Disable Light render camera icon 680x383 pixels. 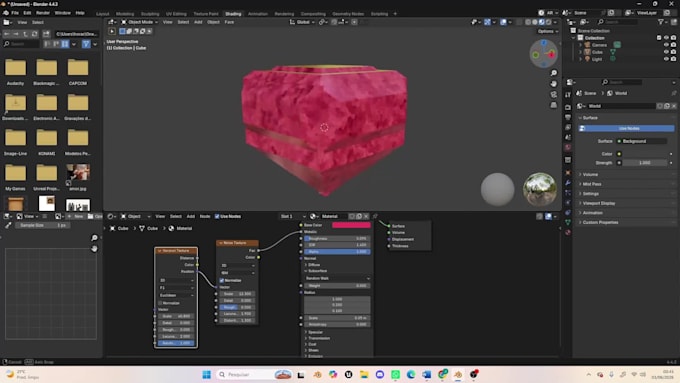pyautogui.click(x=673, y=59)
